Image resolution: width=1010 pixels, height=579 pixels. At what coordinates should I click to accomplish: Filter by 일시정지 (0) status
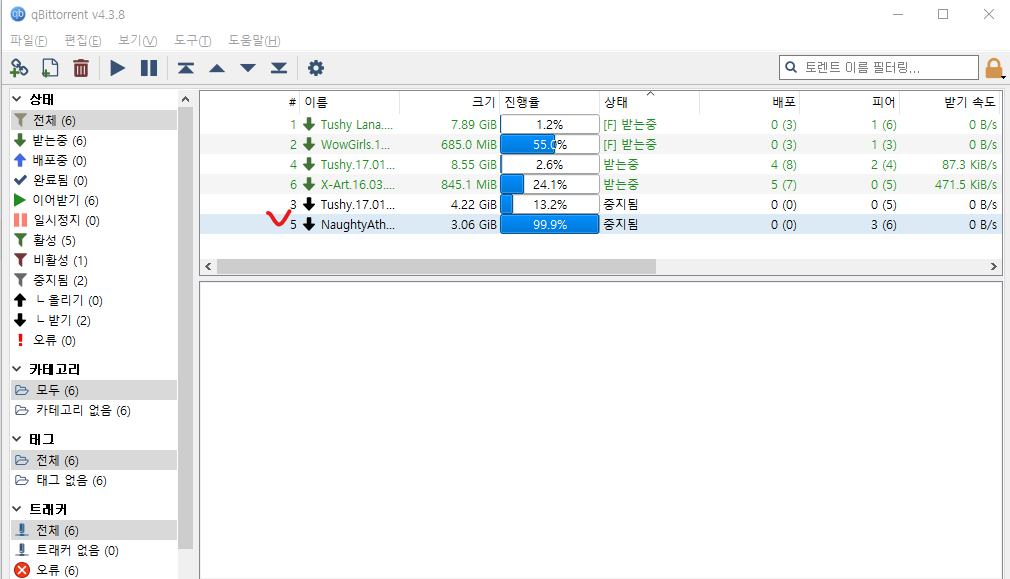[94, 220]
